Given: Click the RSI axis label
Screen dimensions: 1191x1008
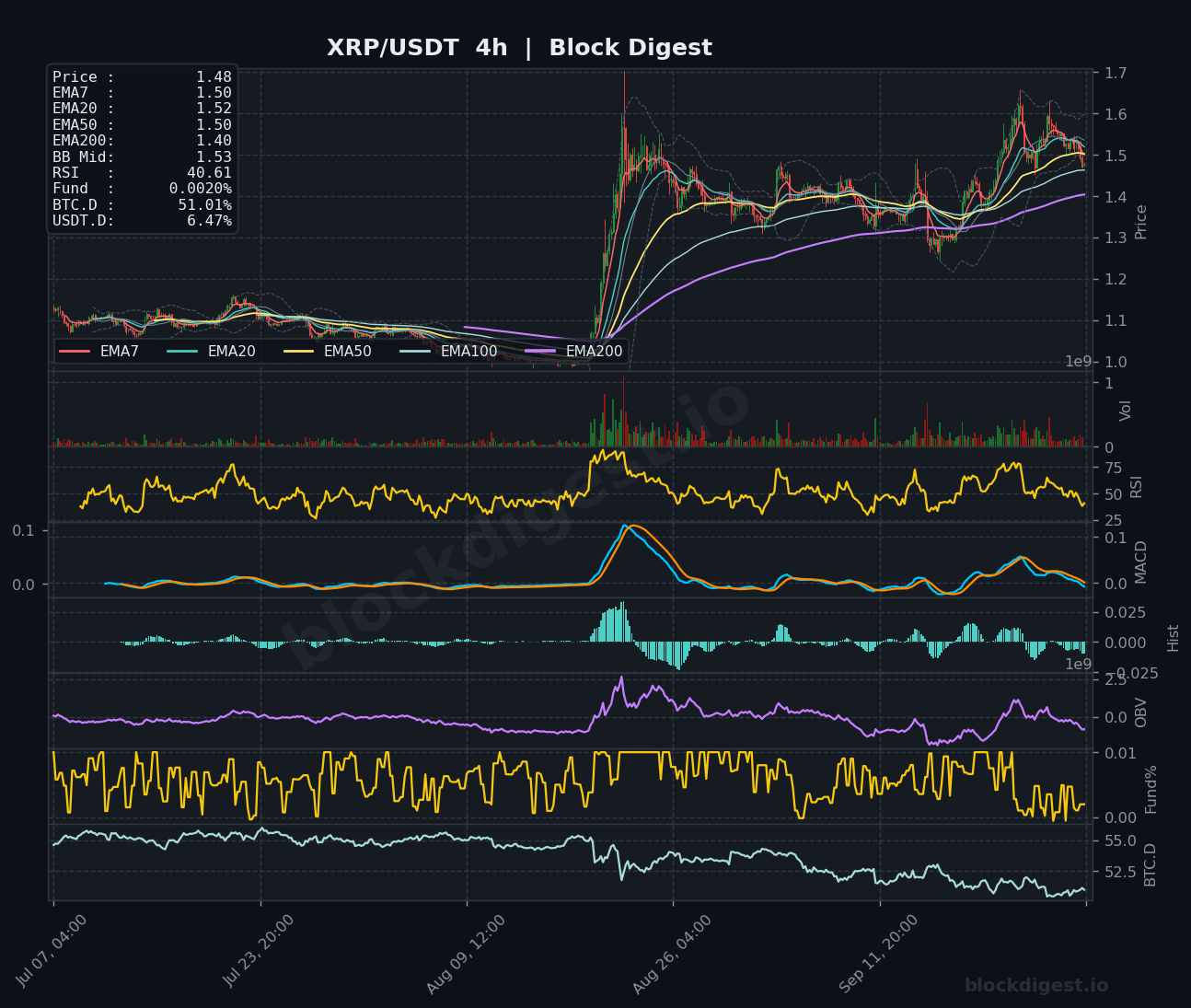Looking at the screenshot, I should 1136,486.
